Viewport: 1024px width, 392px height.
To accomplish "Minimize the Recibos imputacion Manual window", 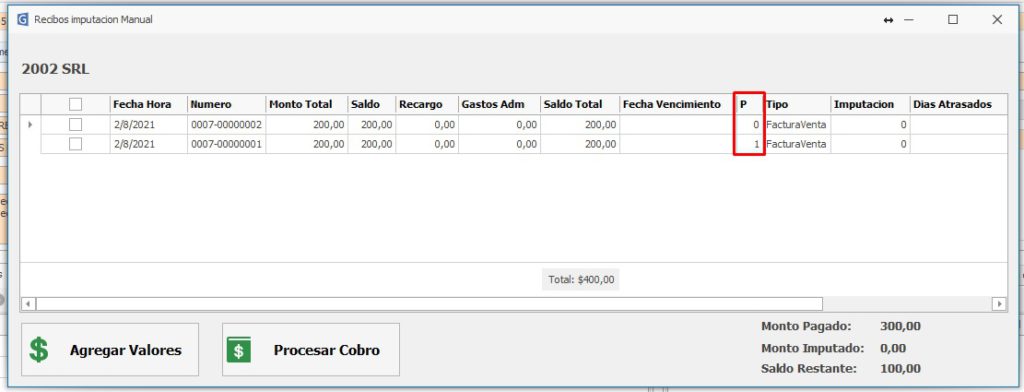I will (908, 20).
